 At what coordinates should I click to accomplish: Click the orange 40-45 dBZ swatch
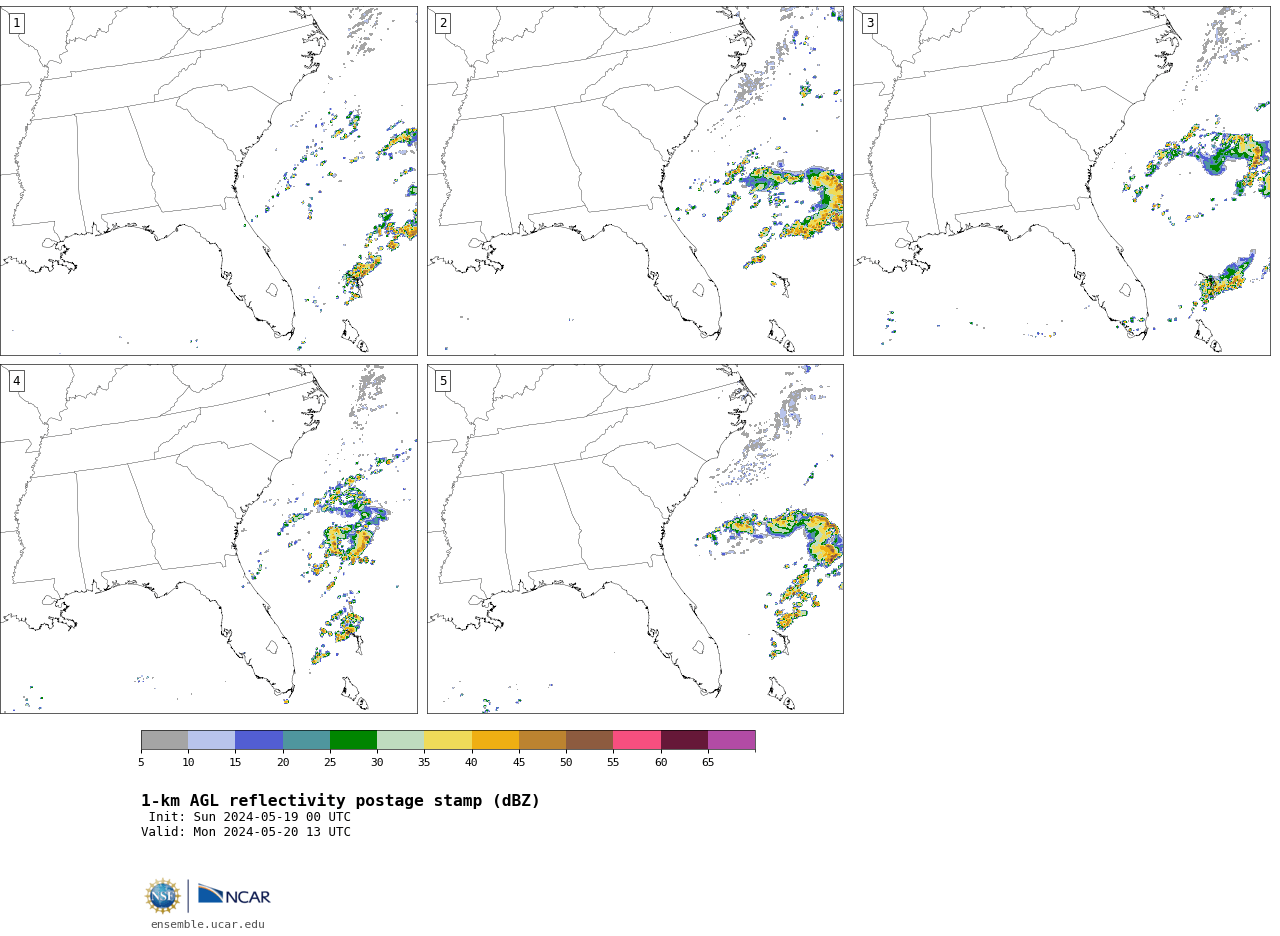[x=495, y=740]
